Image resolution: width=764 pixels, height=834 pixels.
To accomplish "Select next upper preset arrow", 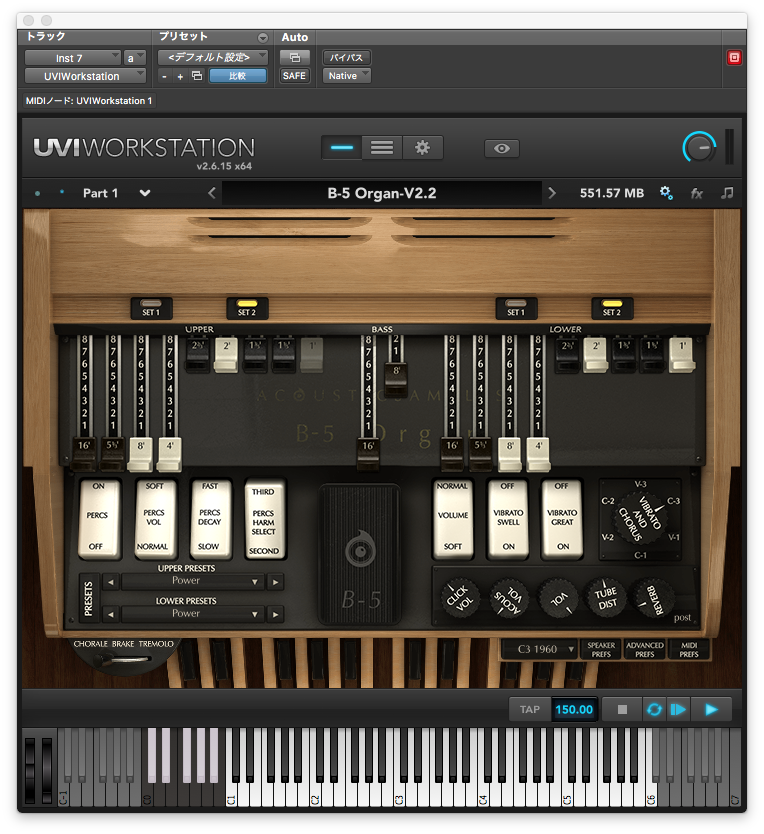I will (275, 582).
